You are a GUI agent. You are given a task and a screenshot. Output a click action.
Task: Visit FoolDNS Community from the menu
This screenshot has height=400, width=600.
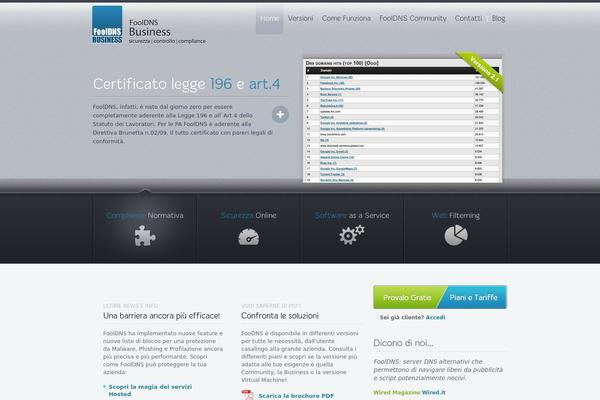coord(413,18)
